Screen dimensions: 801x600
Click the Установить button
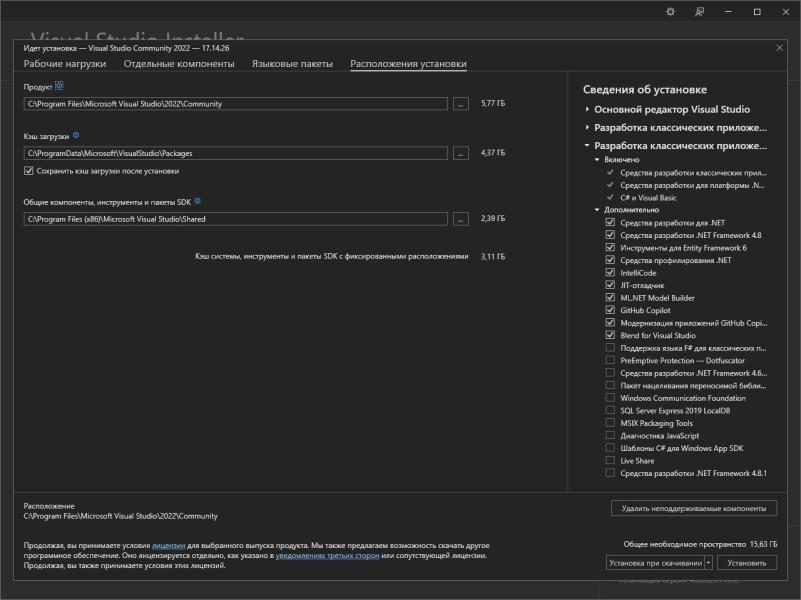click(746, 563)
